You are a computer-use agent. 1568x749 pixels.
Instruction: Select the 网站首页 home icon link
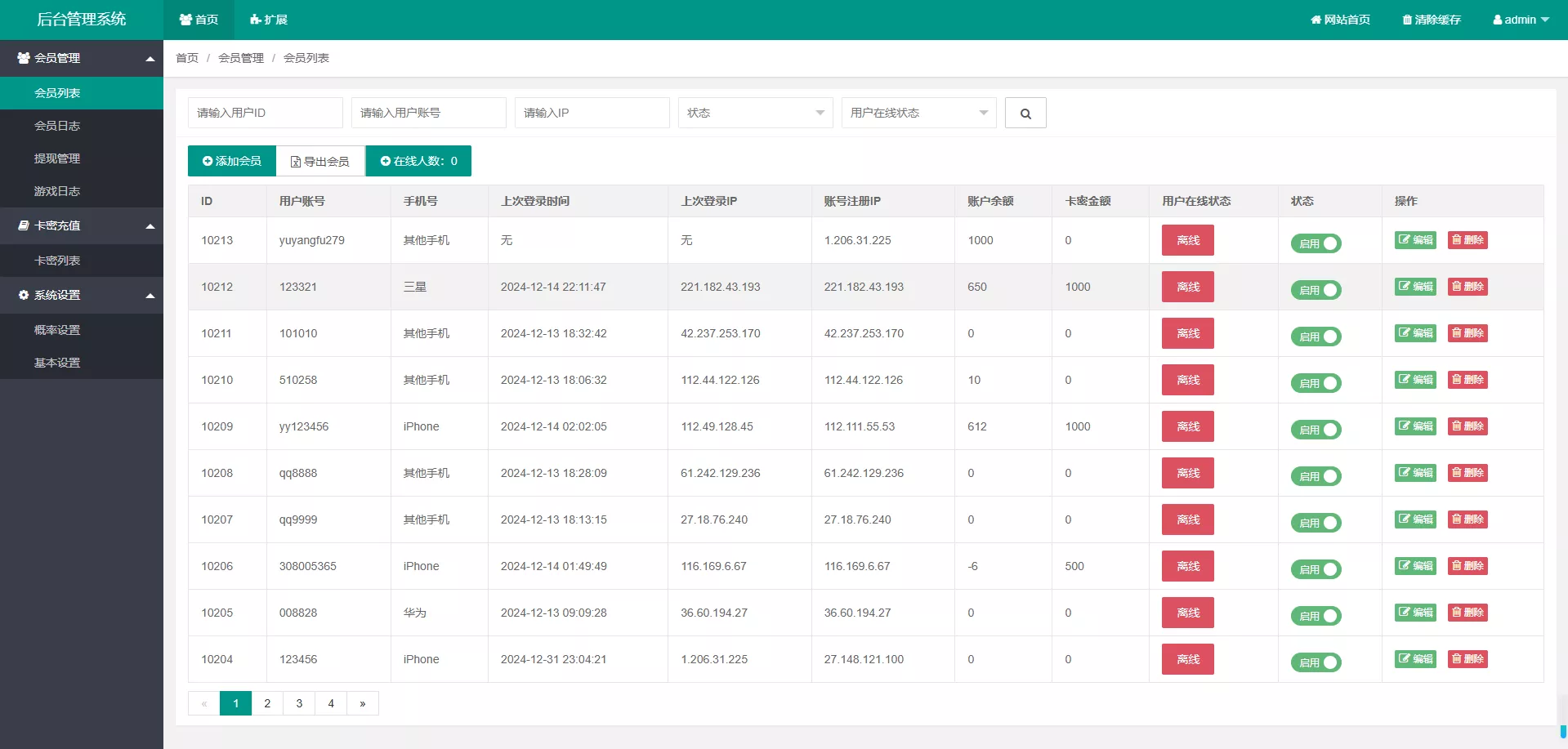point(1315,19)
